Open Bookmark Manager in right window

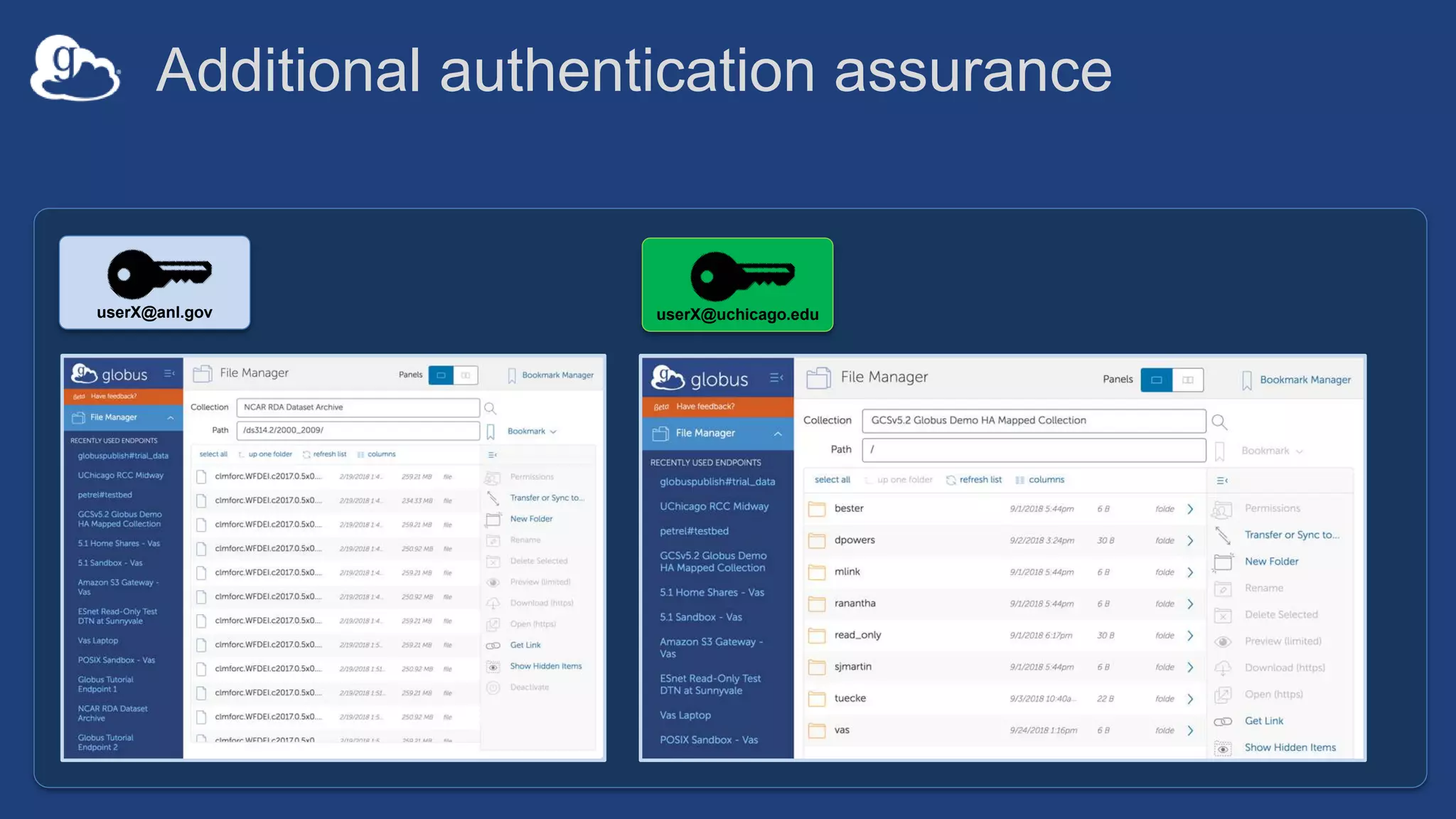(1296, 380)
